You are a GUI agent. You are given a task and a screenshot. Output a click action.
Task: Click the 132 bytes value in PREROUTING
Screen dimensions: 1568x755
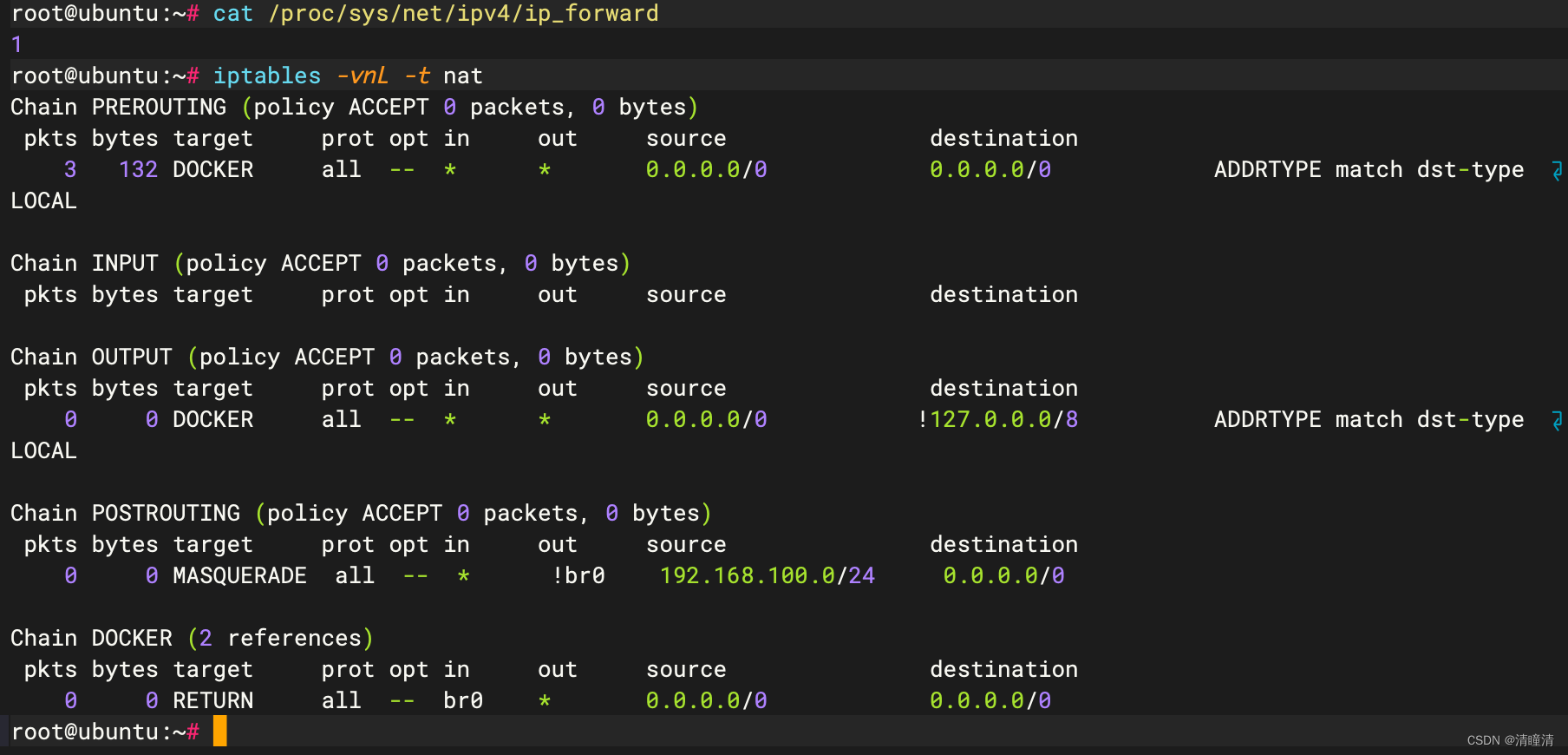138,170
